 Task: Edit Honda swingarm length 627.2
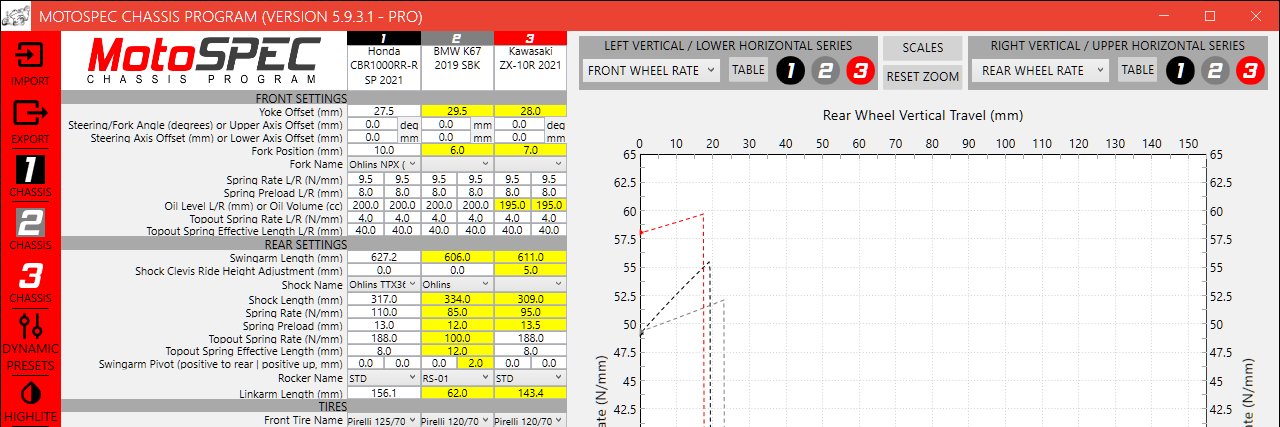(384, 258)
